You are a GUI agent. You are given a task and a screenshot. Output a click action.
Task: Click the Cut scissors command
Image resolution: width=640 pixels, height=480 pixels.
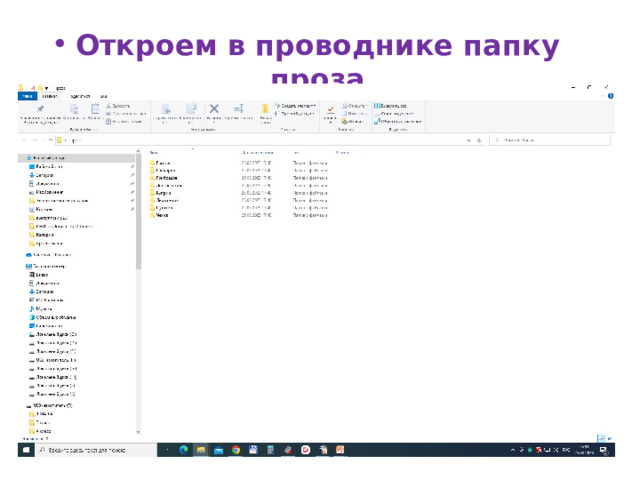(x=118, y=106)
